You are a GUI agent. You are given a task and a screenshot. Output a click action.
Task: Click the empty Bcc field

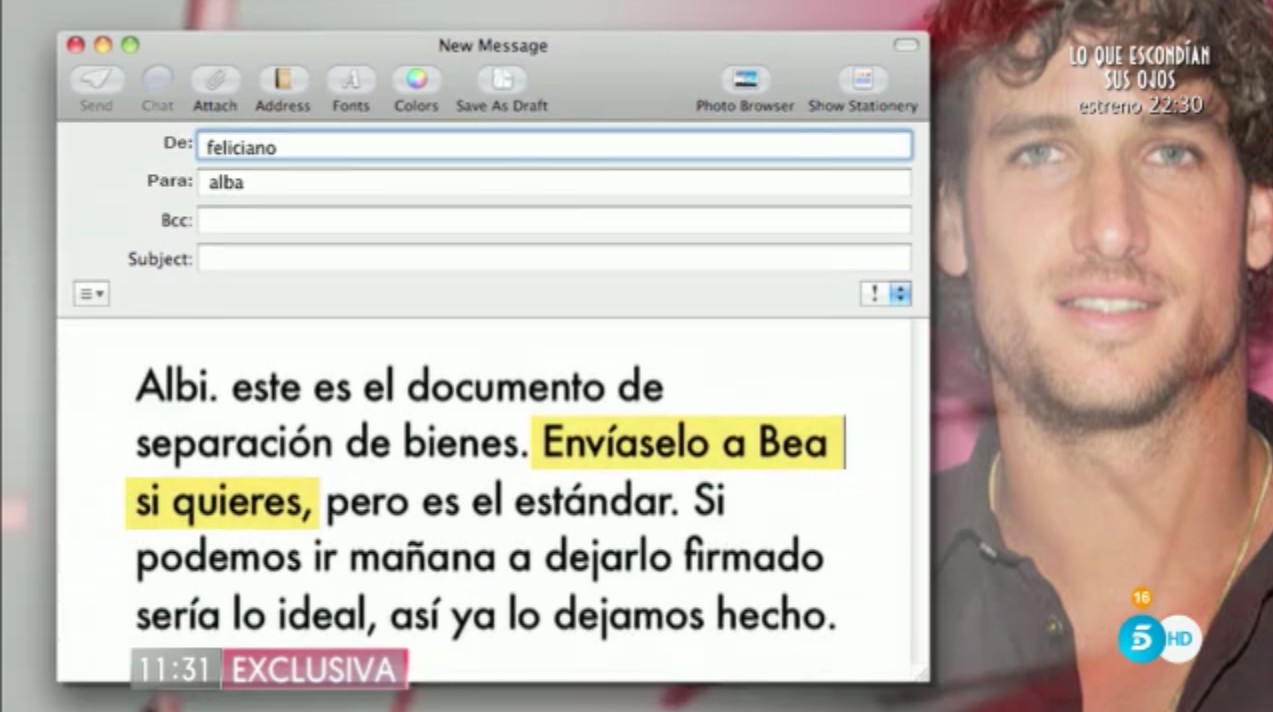click(553, 220)
